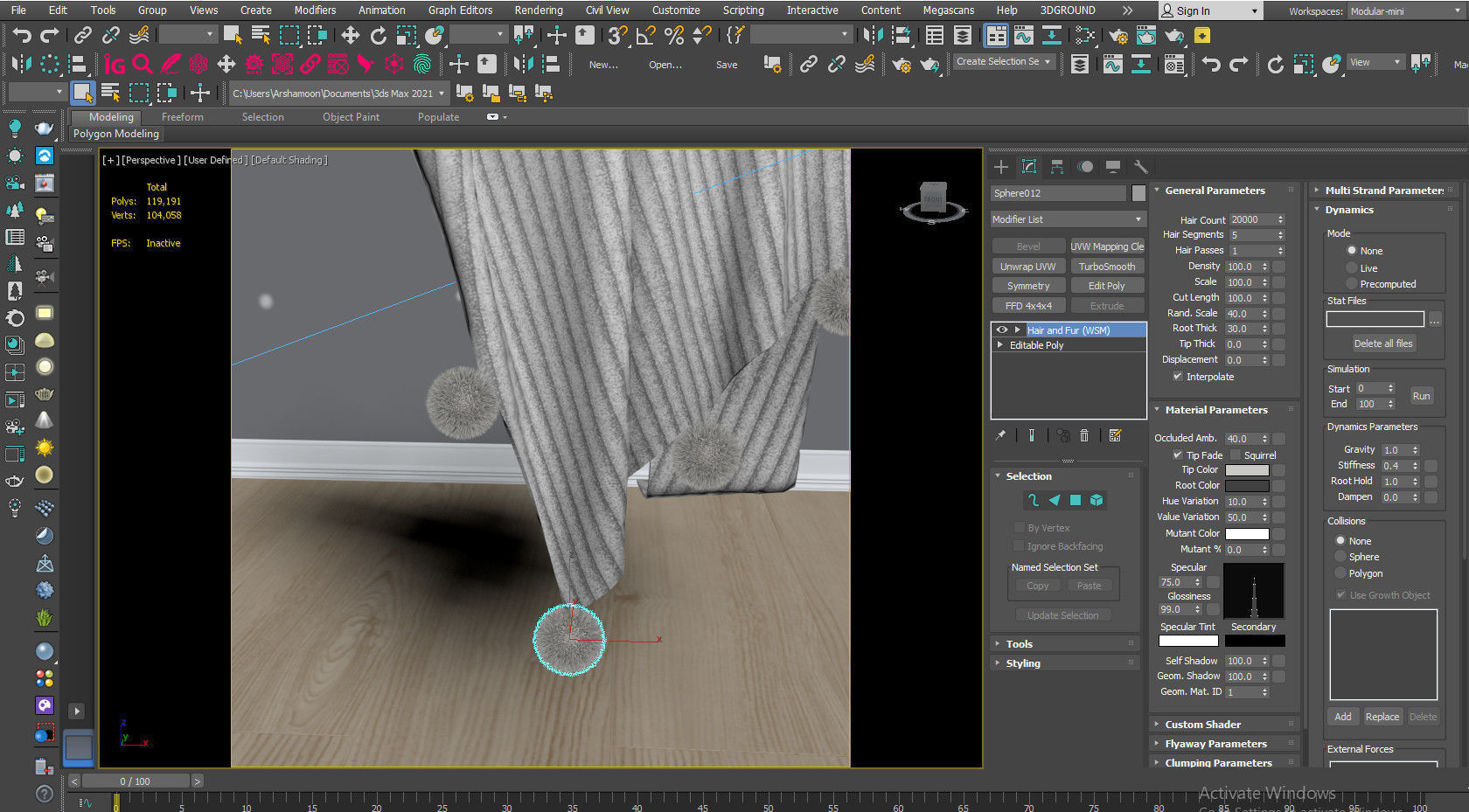Open the Display panel icon
Viewport: 1469px width, 812px height.
click(x=1113, y=166)
